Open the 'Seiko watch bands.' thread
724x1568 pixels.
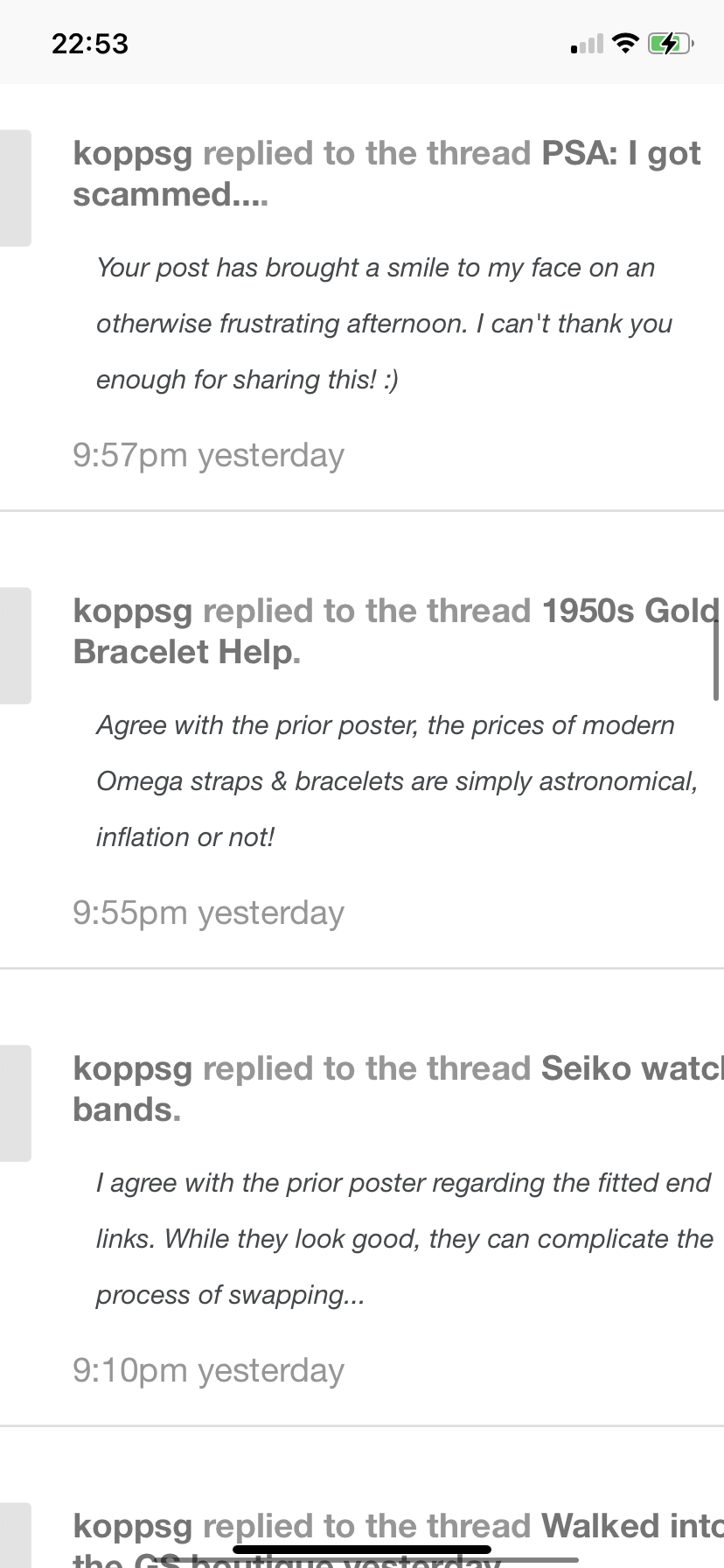coord(630,1069)
